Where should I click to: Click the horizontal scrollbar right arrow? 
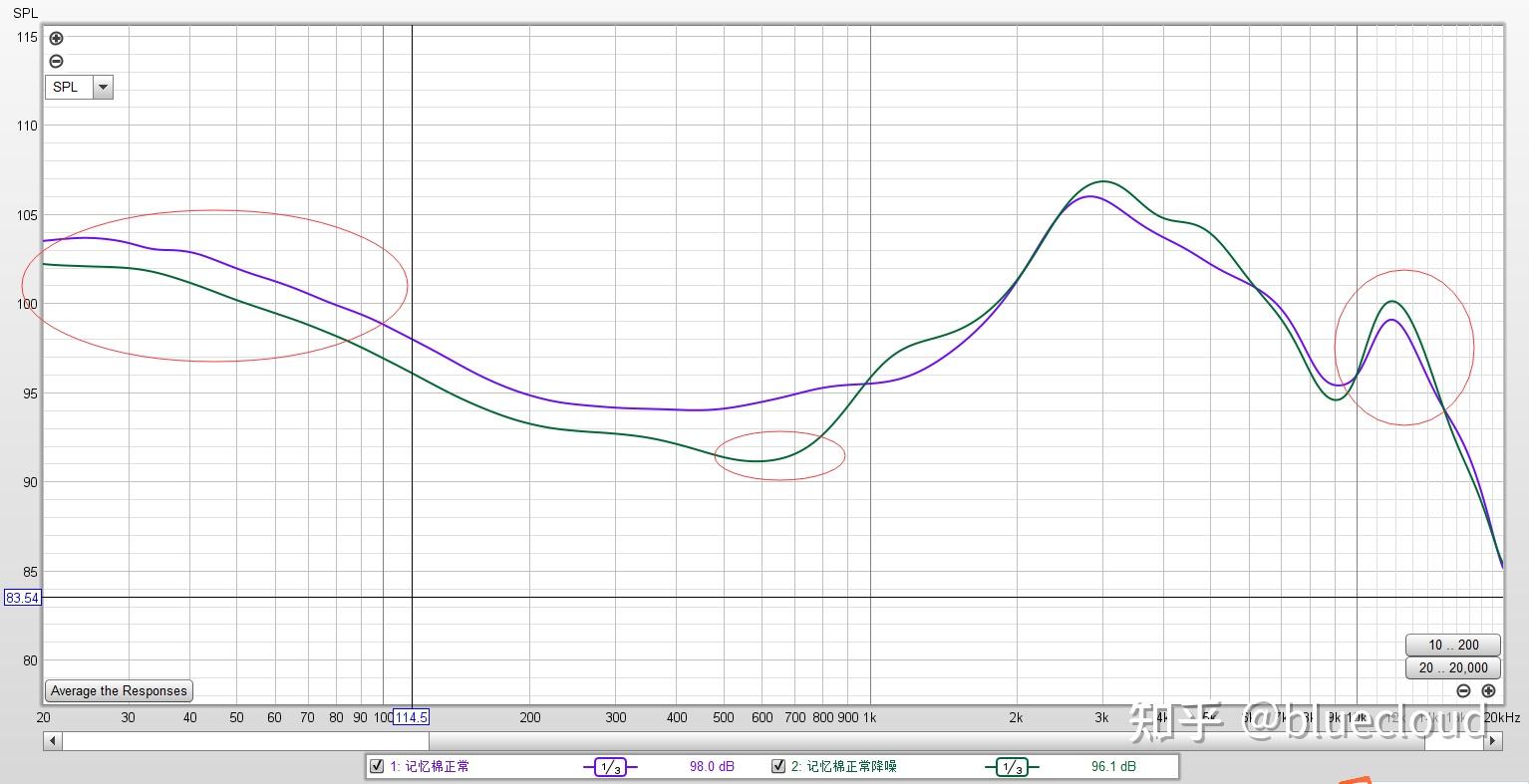click(x=1493, y=740)
